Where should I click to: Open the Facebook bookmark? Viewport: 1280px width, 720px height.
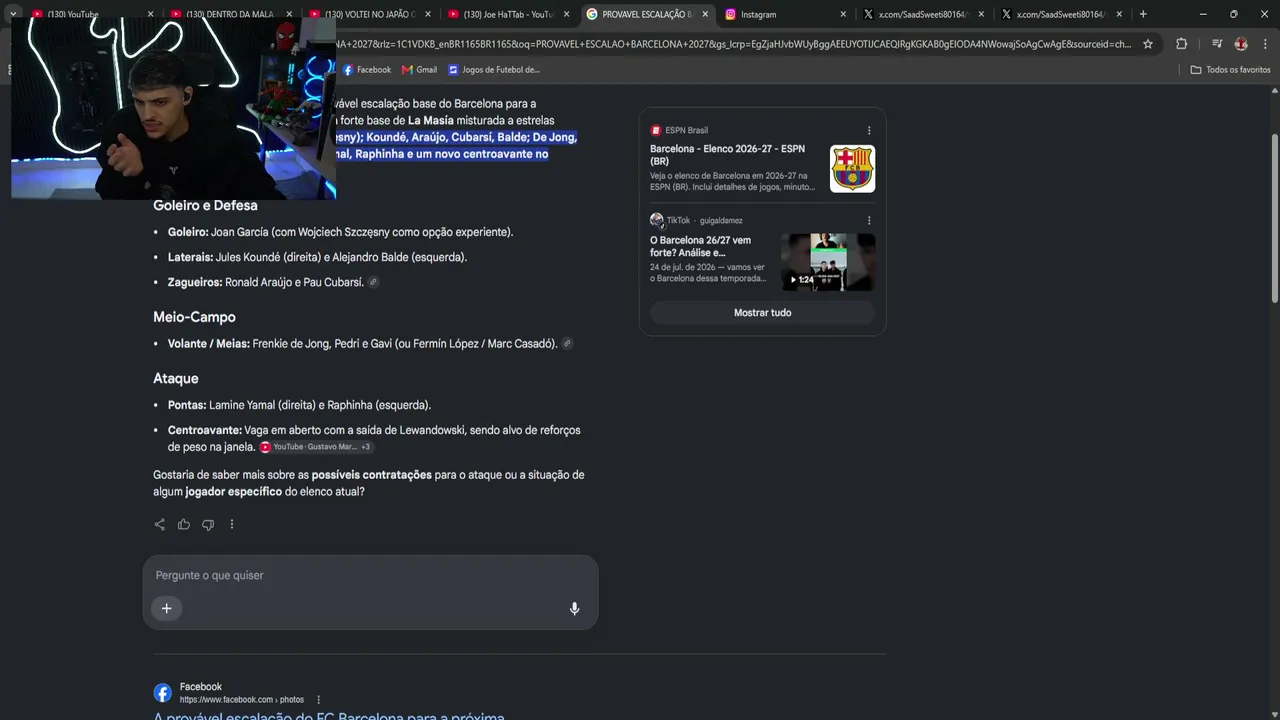coord(367,70)
